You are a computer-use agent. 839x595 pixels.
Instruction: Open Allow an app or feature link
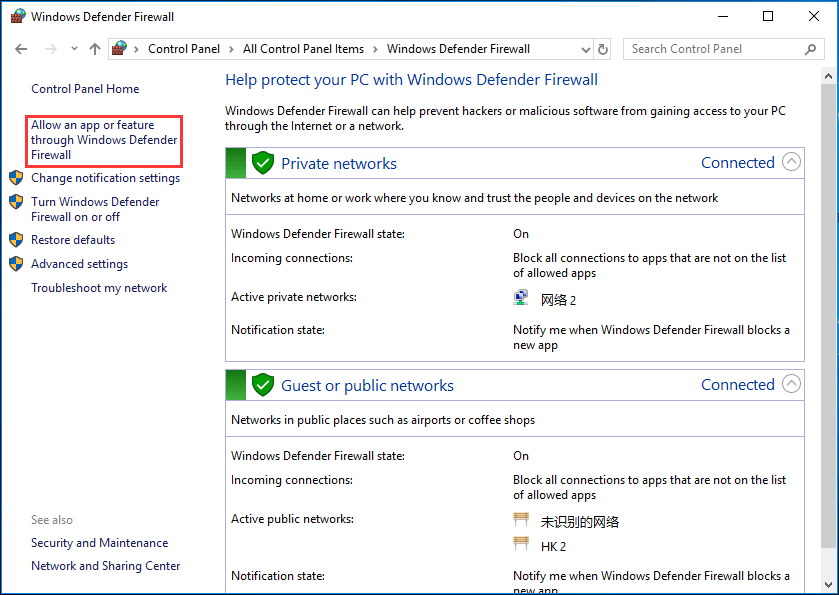point(104,140)
